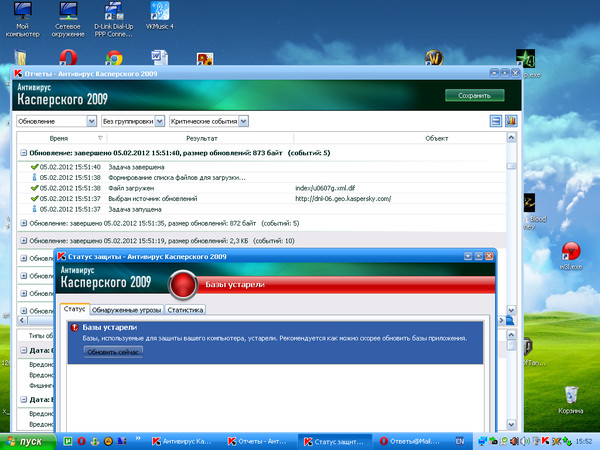Viewport: 600px width, 450px height.
Task: Launch the VKMusic 4 desktop shortcut
Action: click(160, 16)
